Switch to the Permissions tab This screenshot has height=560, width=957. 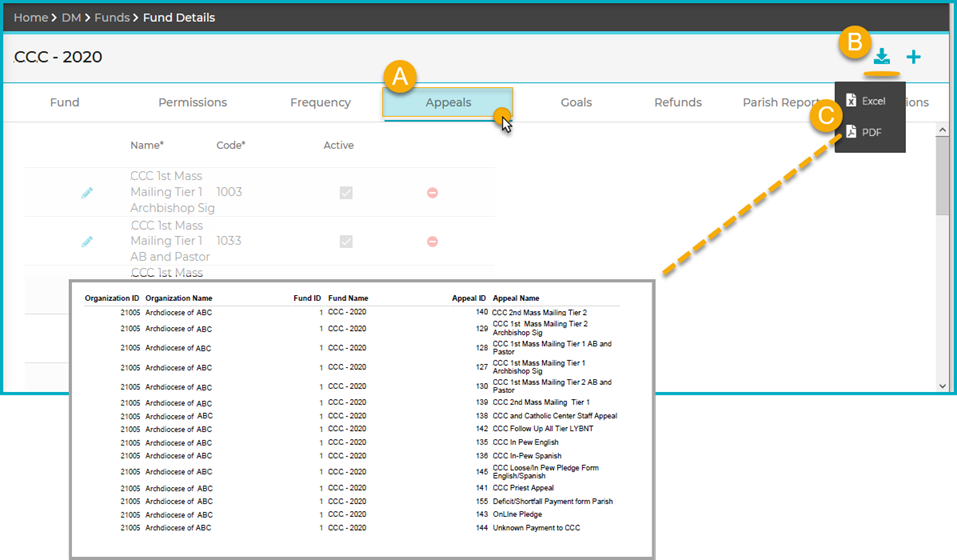point(193,102)
